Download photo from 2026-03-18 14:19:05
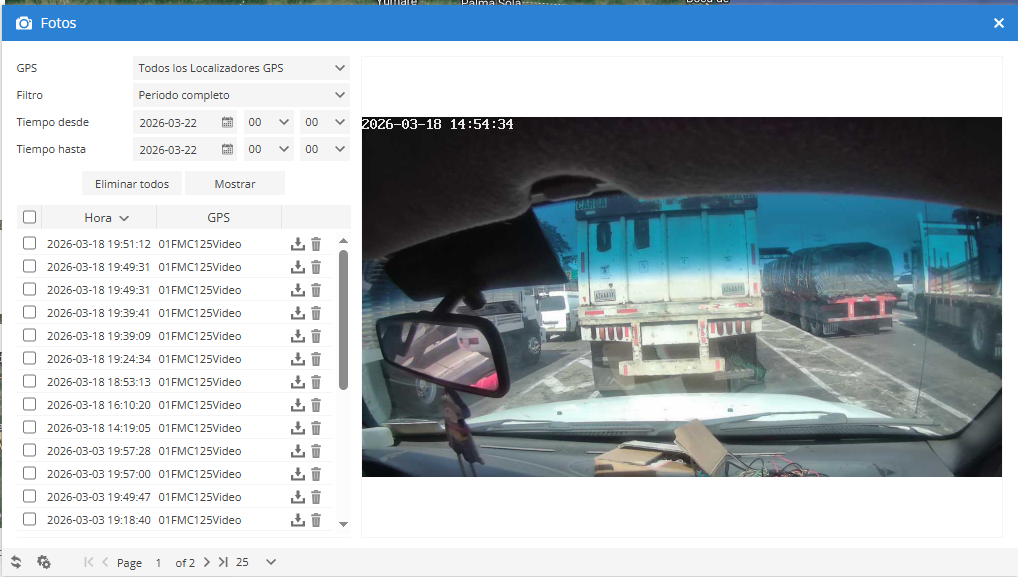1023x577 pixels. (x=298, y=428)
